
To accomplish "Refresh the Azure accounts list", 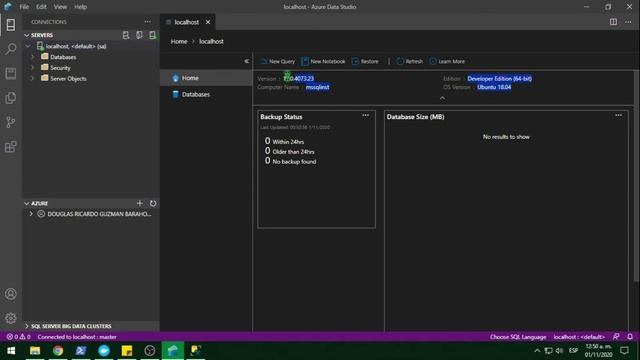I will (x=153, y=203).
